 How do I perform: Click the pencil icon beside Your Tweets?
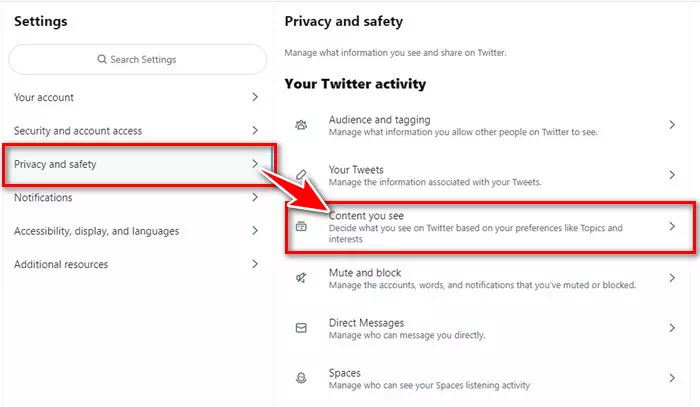tap(301, 174)
